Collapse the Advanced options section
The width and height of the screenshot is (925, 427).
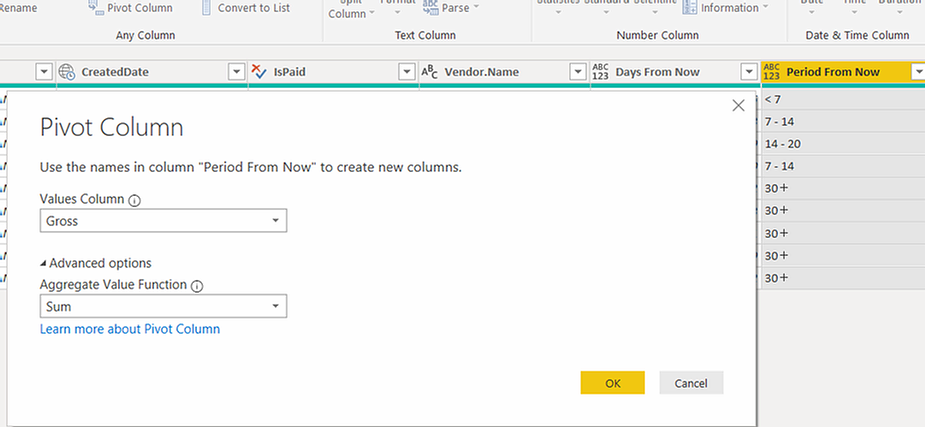pyautogui.click(x=96, y=263)
